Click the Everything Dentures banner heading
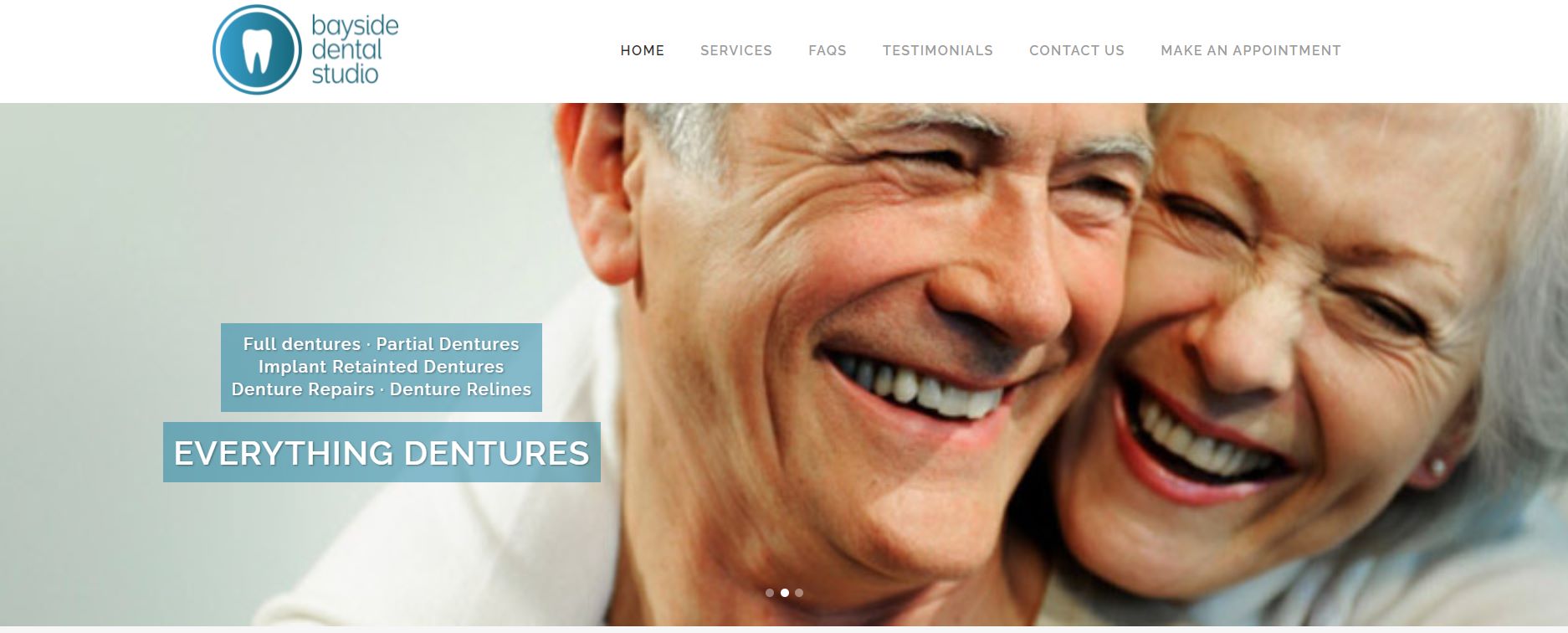 [382, 453]
